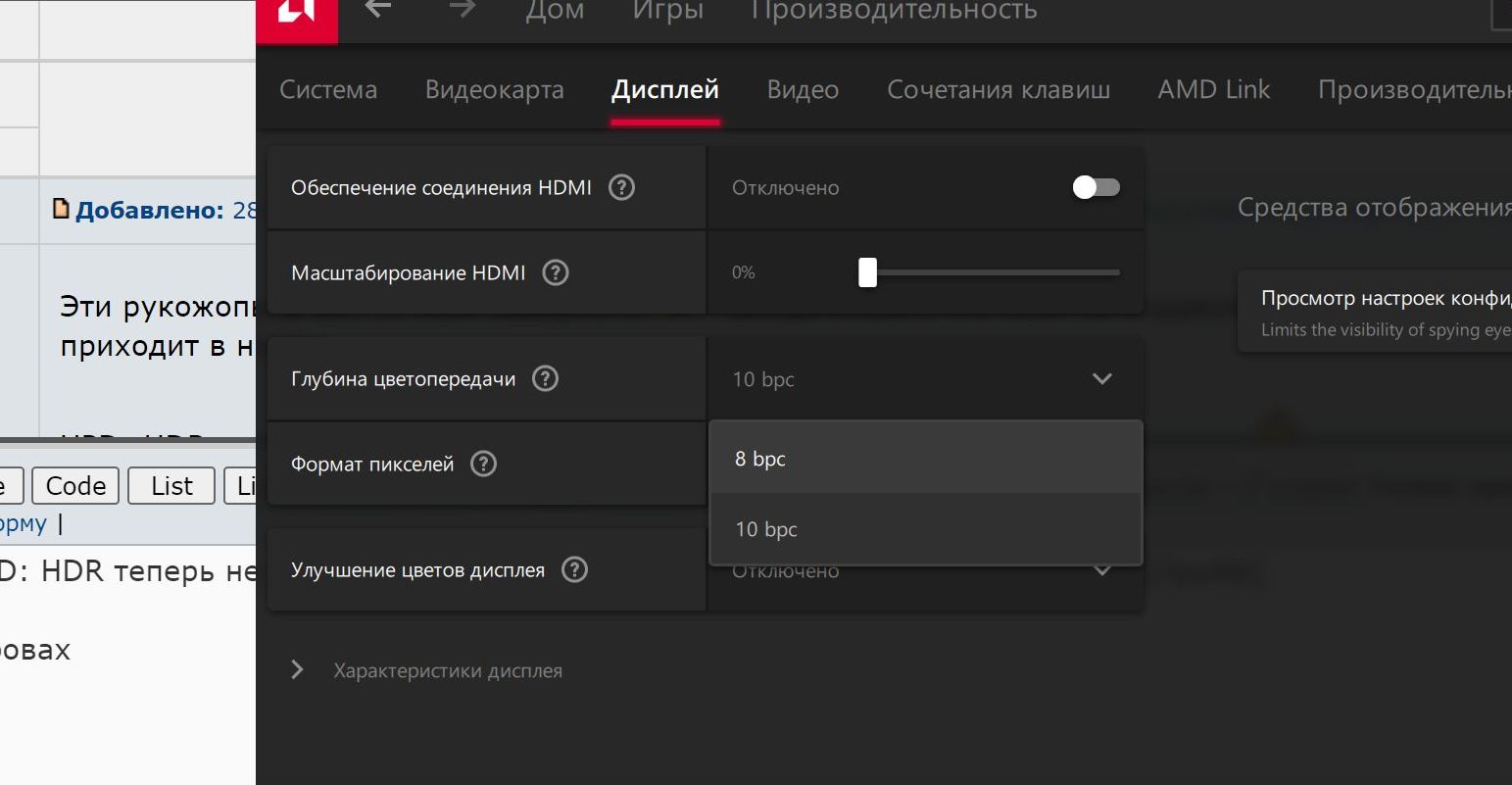Open the Сочетания клавиш tab

pos(998,90)
